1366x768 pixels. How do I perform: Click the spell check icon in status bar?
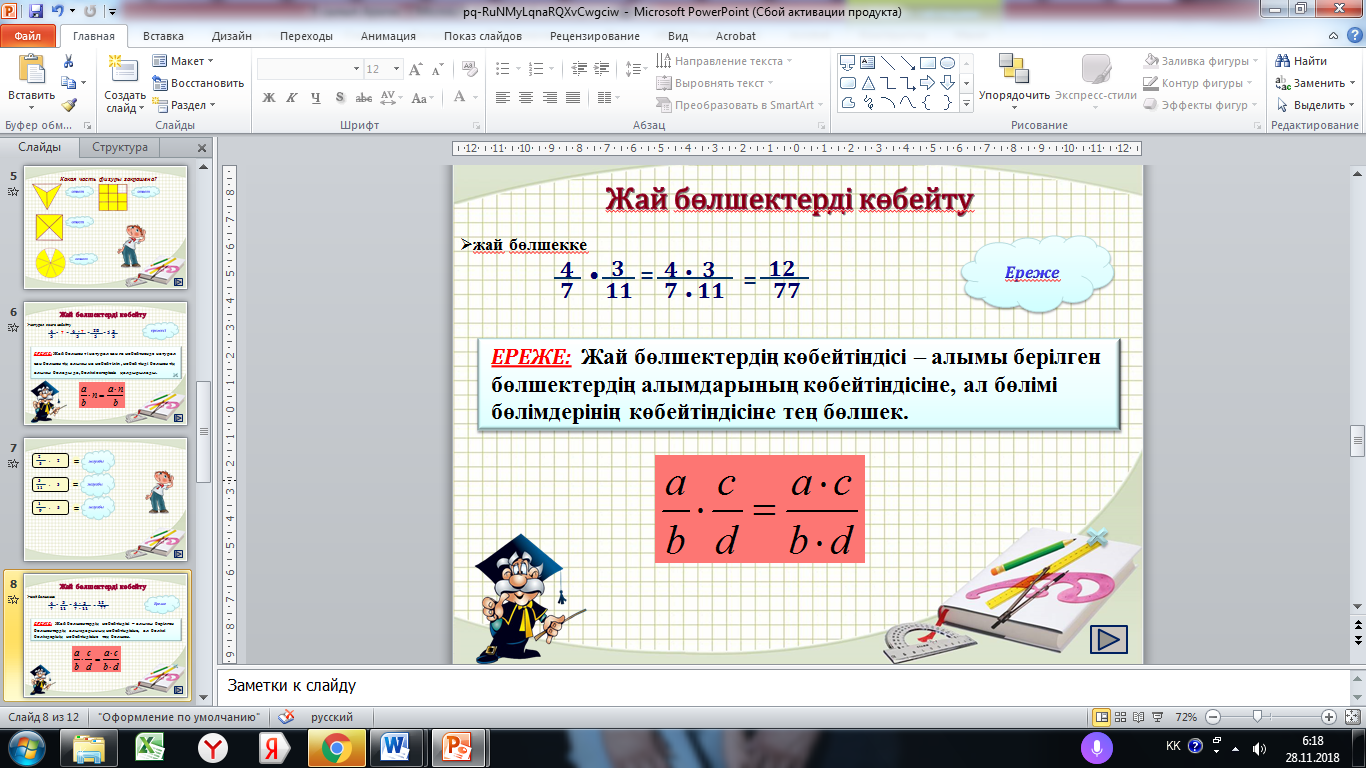pos(286,717)
